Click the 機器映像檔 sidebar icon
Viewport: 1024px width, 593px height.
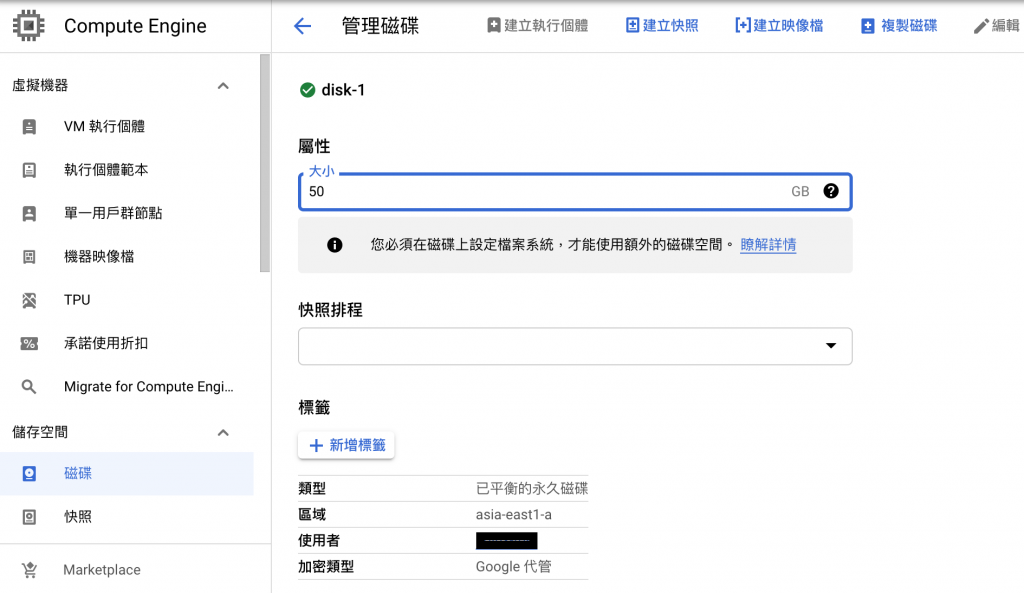point(29,257)
